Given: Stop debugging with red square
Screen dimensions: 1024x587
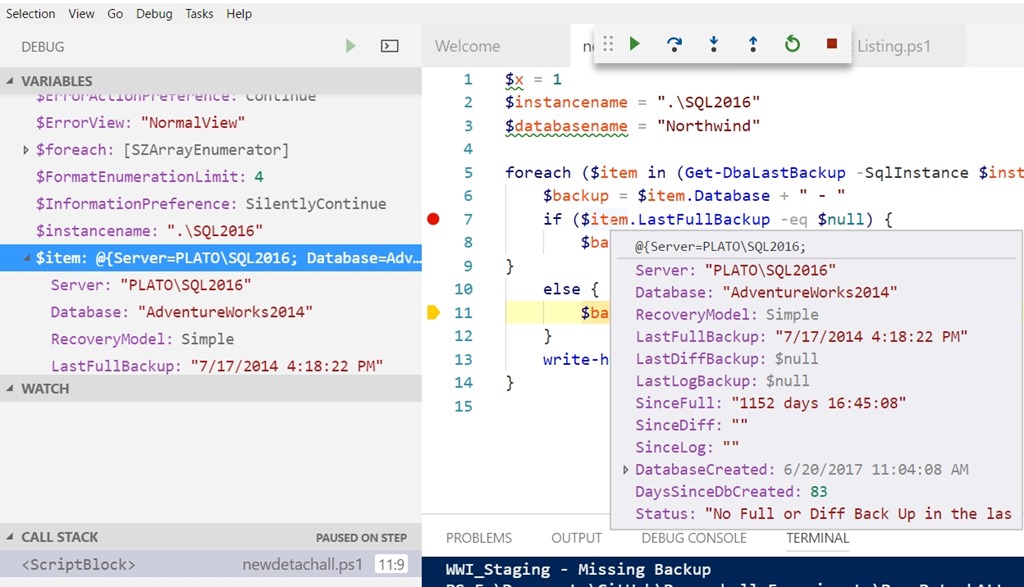Looking at the screenshot, I should coord(832,44).
